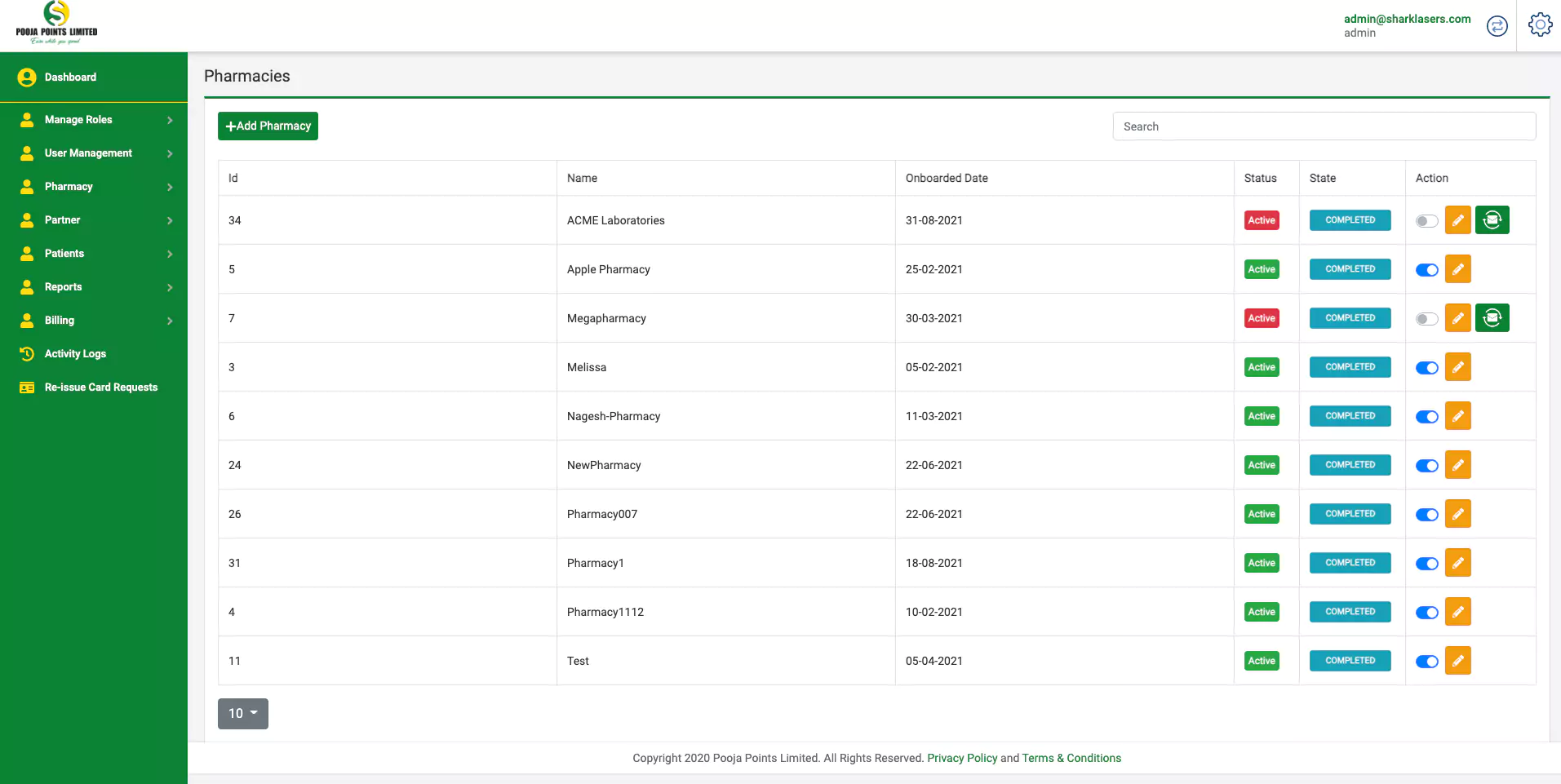Viewport: 1561px width, 784px height.
Task: Open the Terms & Conditions link
Action: (1071, 758)
